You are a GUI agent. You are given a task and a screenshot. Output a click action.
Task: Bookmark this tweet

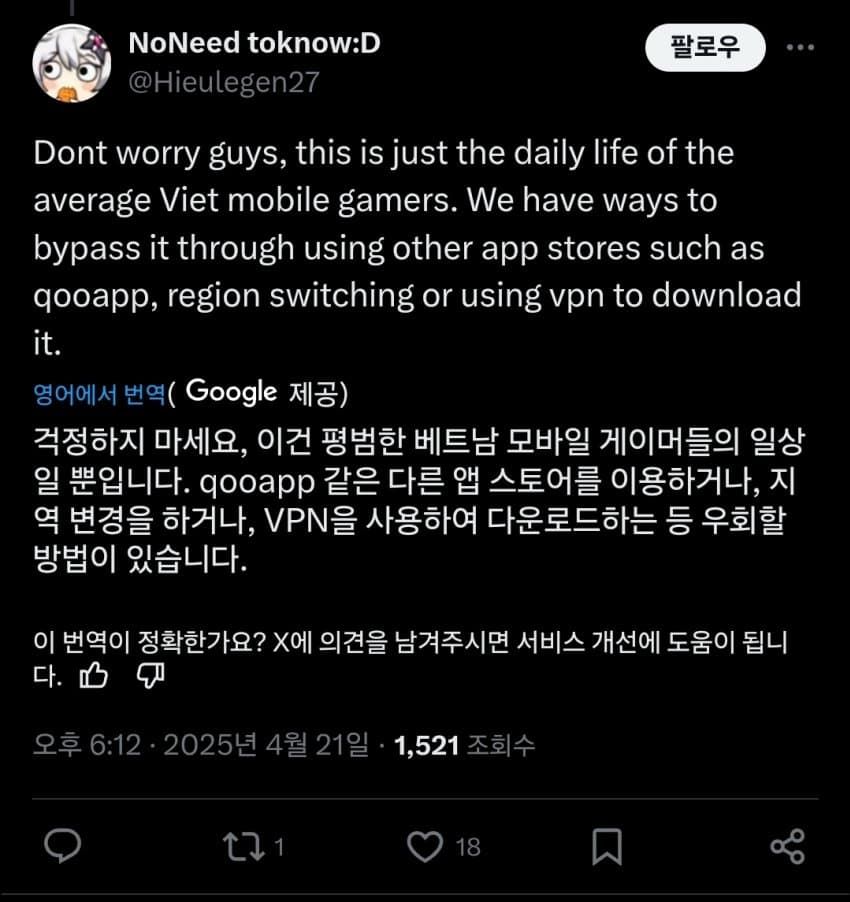pyautogui.click(x=607, y=847)
